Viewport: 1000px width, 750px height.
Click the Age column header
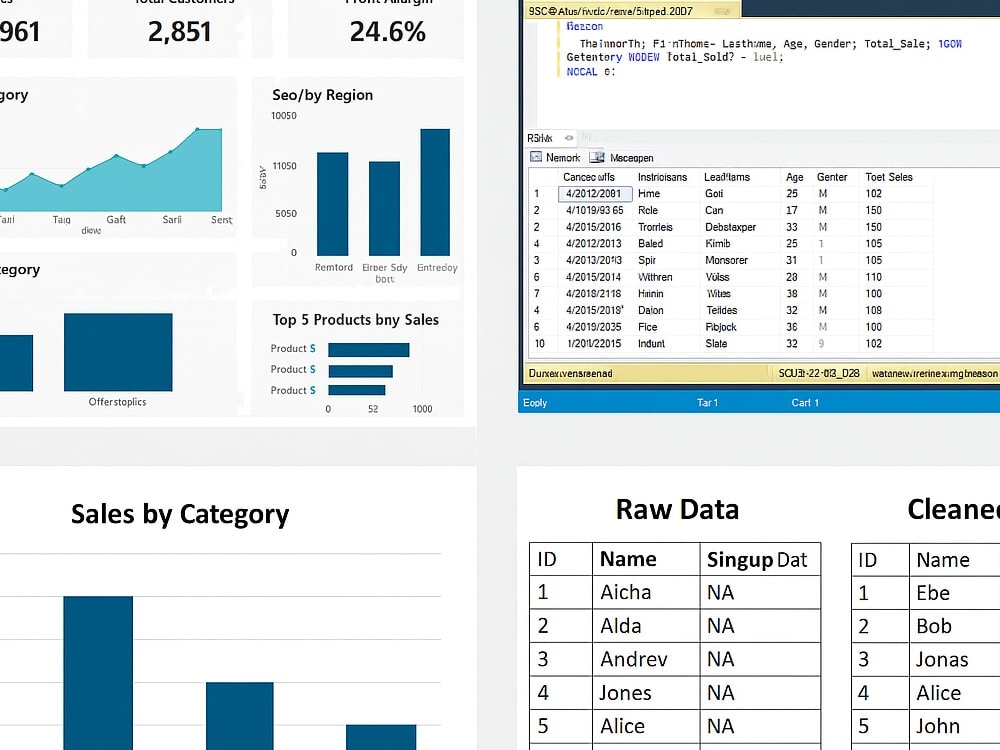(x=795, y=177)
